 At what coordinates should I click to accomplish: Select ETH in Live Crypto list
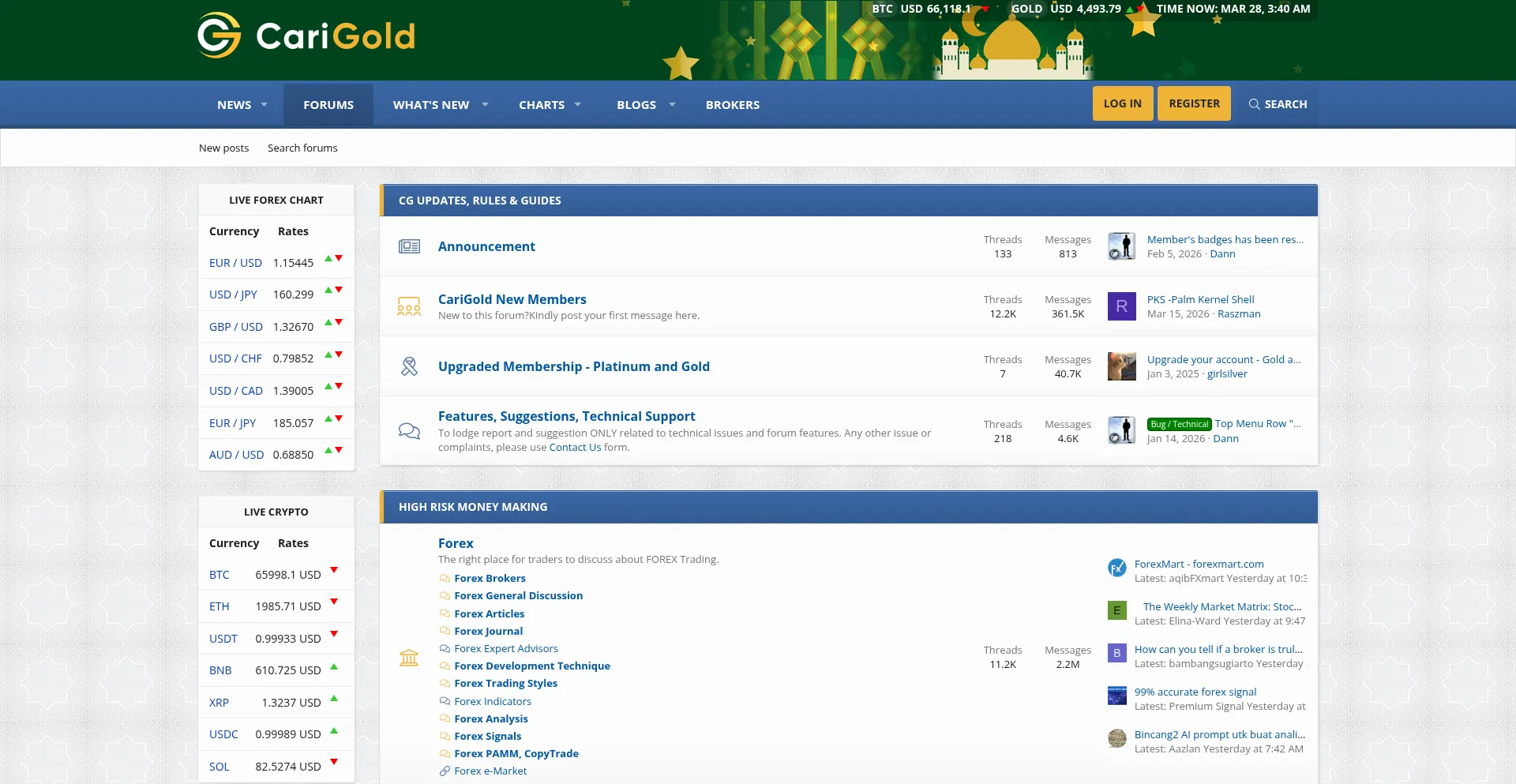pos(220,606)
